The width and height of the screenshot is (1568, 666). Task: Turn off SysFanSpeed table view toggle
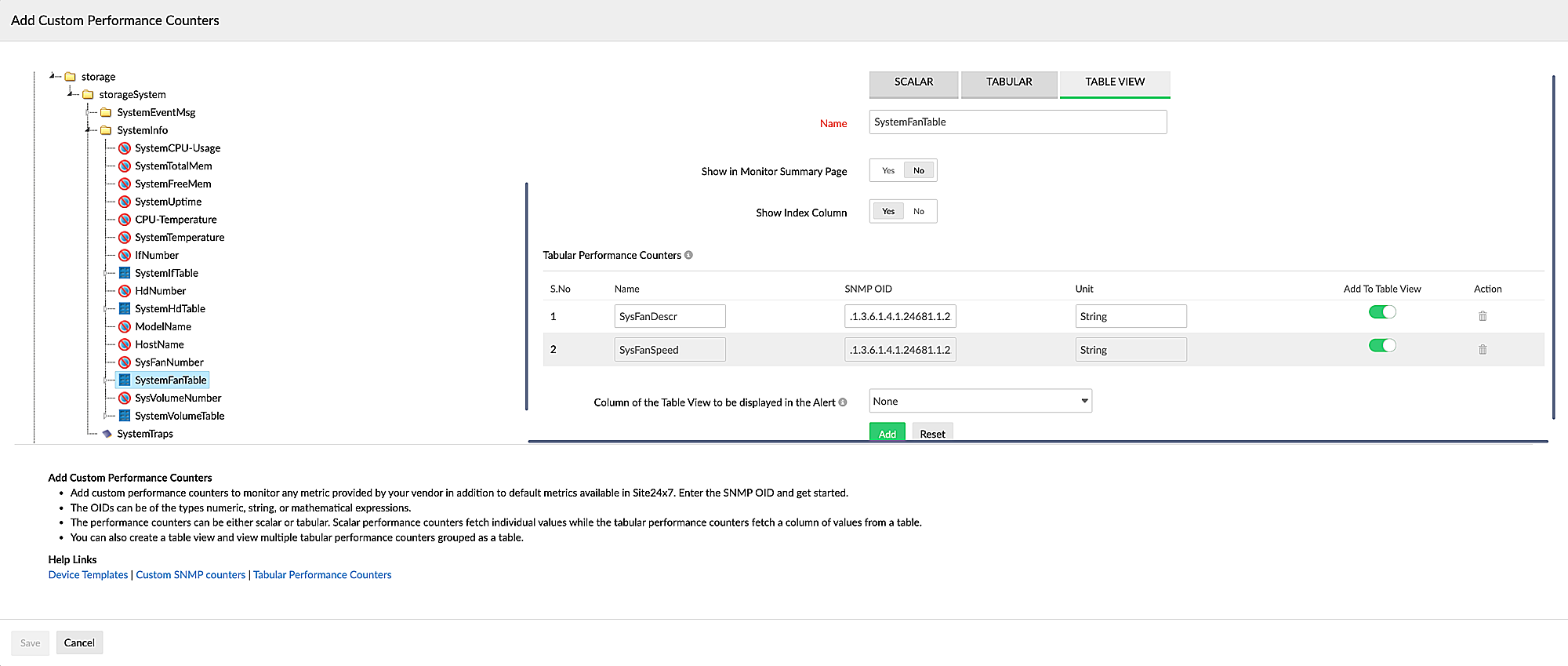1382,346
